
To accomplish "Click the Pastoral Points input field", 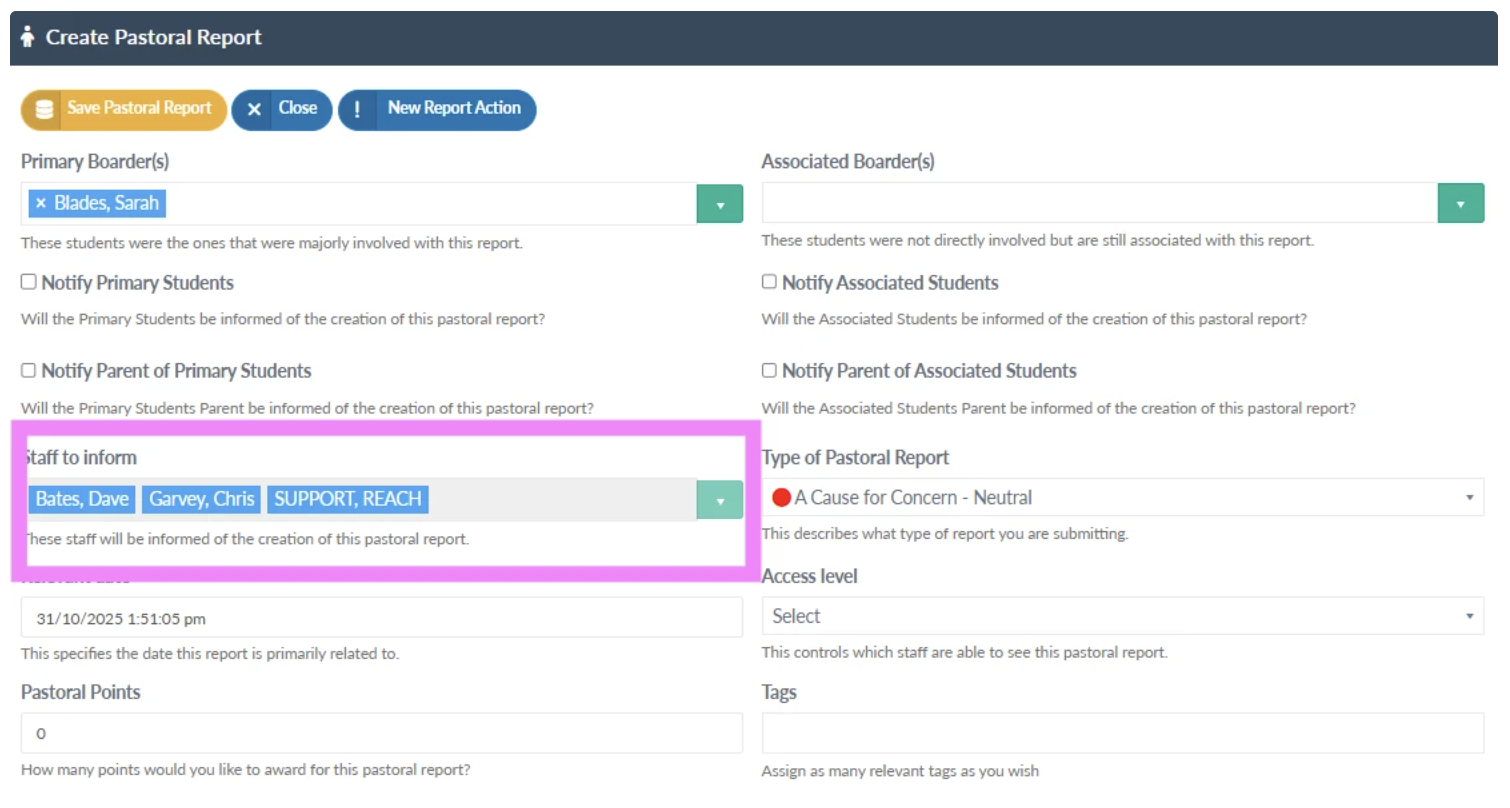I will pyautogui.click(x=382, y=733).
